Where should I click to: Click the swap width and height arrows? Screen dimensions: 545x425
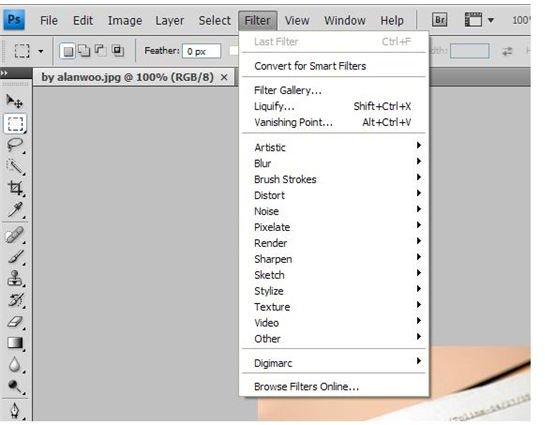507,51
